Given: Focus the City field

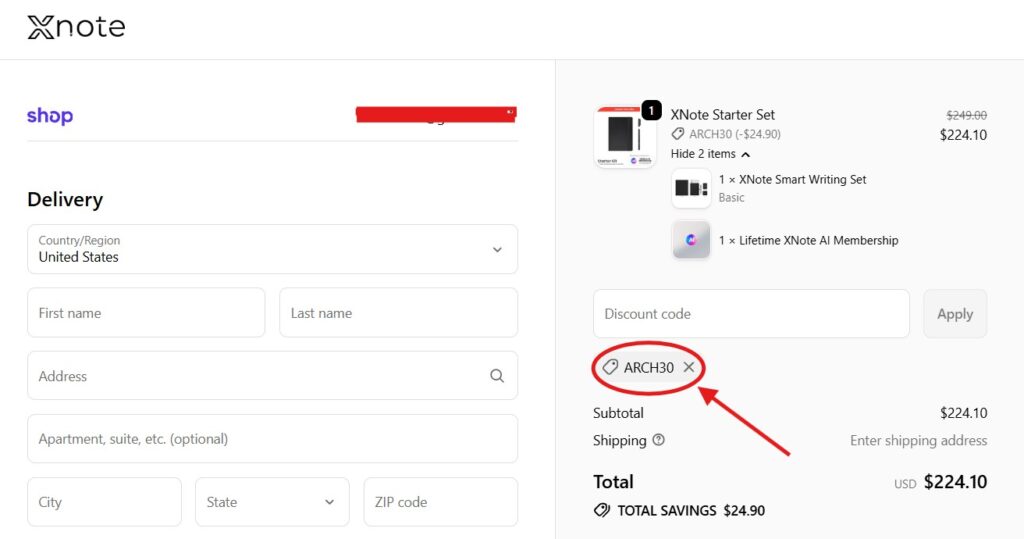Looking at the screenshot, I should point(104,502).
